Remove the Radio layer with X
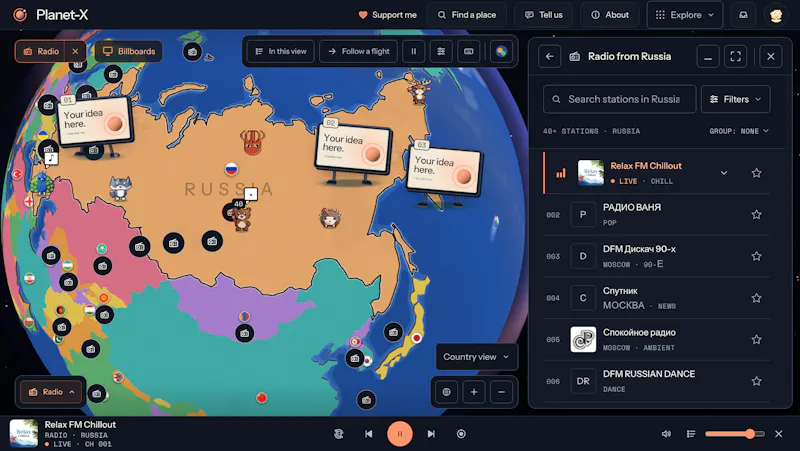Viewport: 800px width, 451px height. (x=76, y=51)
